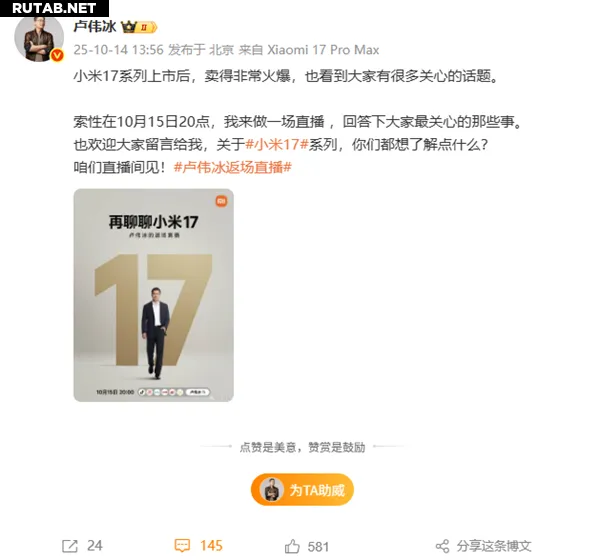
Task: Open the #小米17# hashtag topic
Action: (x=277, y=144)
